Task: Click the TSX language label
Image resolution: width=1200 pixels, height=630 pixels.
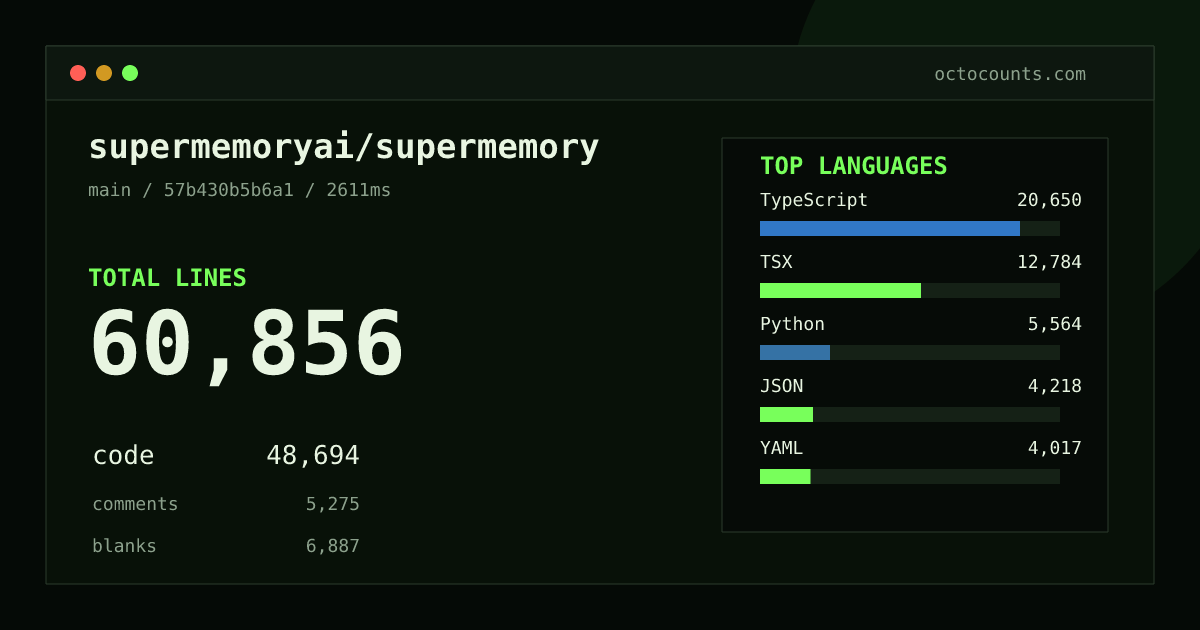Action: click(776, 262)
